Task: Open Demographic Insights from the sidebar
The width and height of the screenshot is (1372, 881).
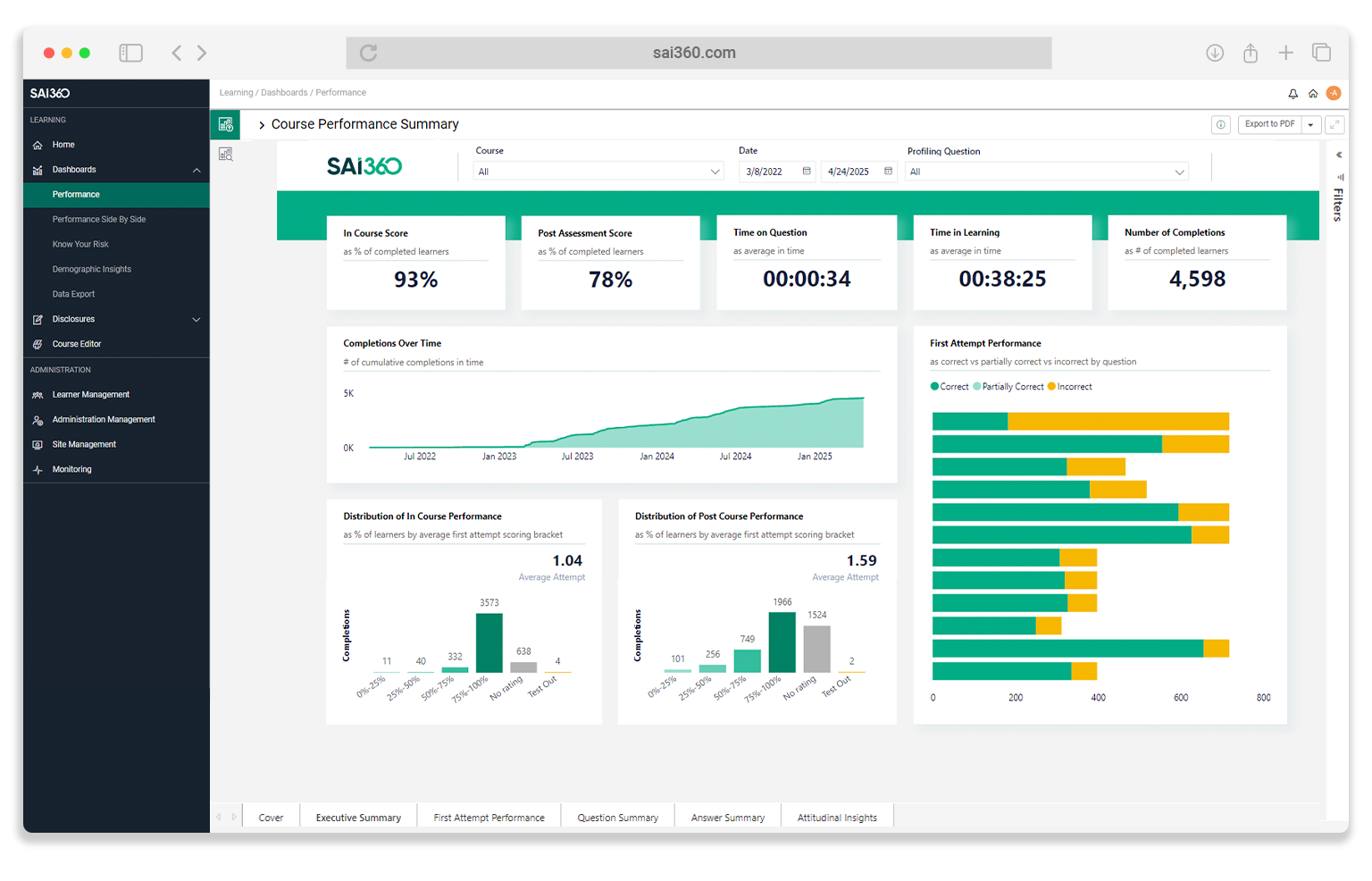Action: coord(91,269)
